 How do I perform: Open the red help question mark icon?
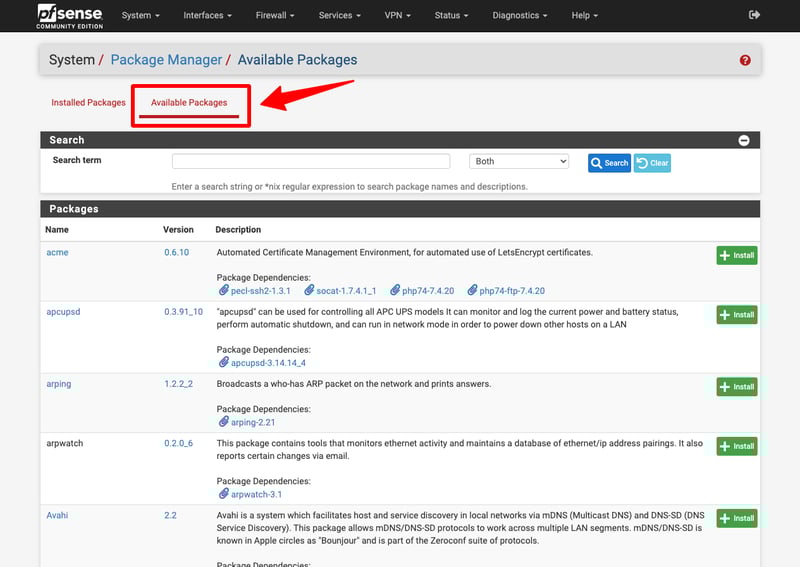tap(745, 60)
